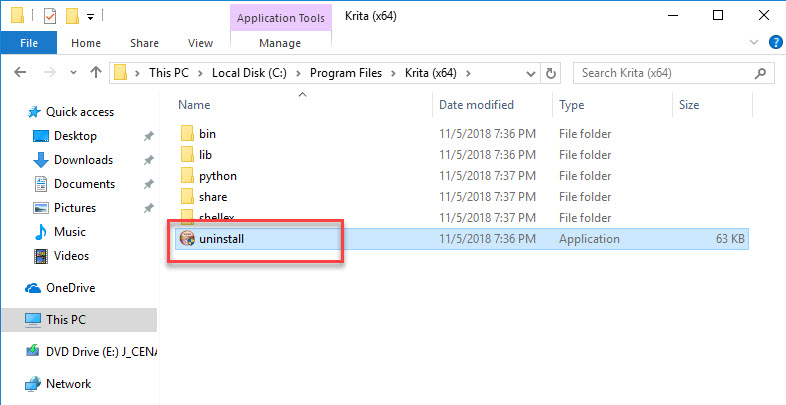
Task: Select the python folder
Action: pos(218,176)
